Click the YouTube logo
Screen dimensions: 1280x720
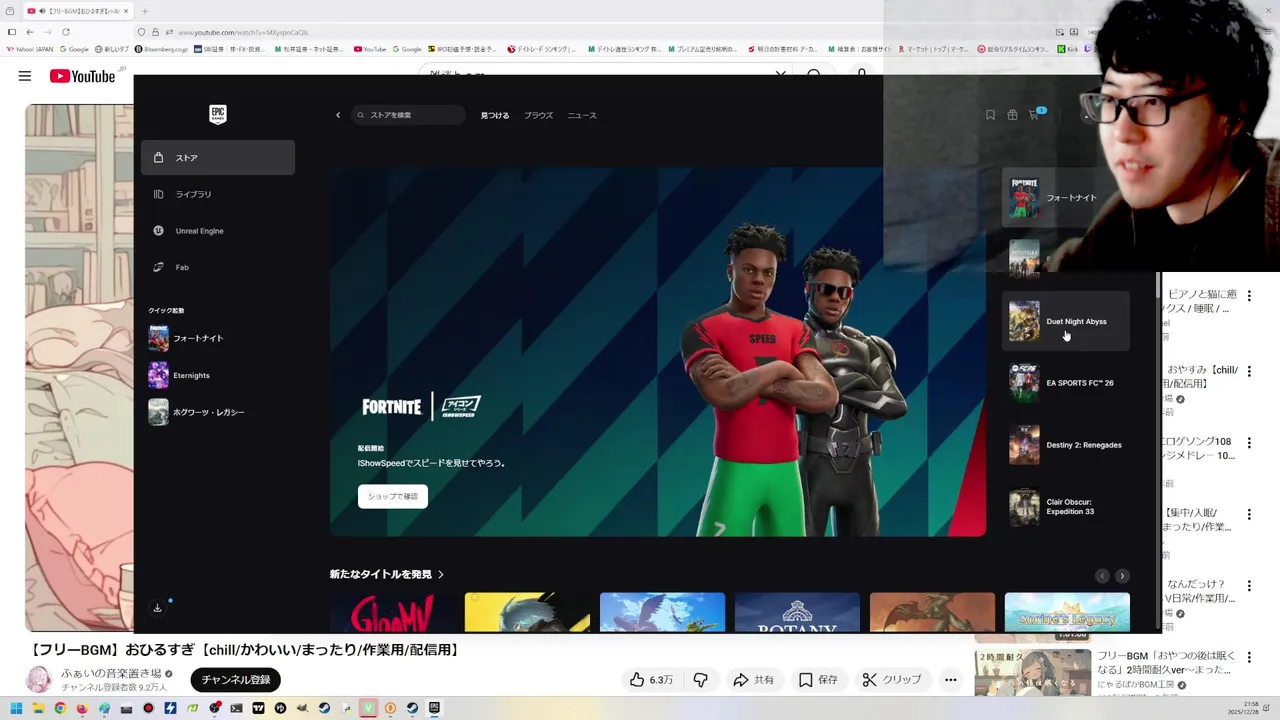click(83, 76)
